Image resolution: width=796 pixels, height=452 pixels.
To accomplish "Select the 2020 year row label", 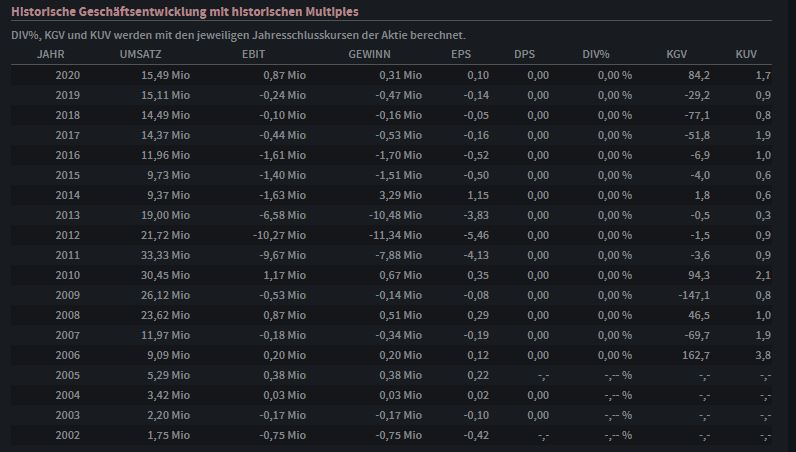I will pos(68,75).
